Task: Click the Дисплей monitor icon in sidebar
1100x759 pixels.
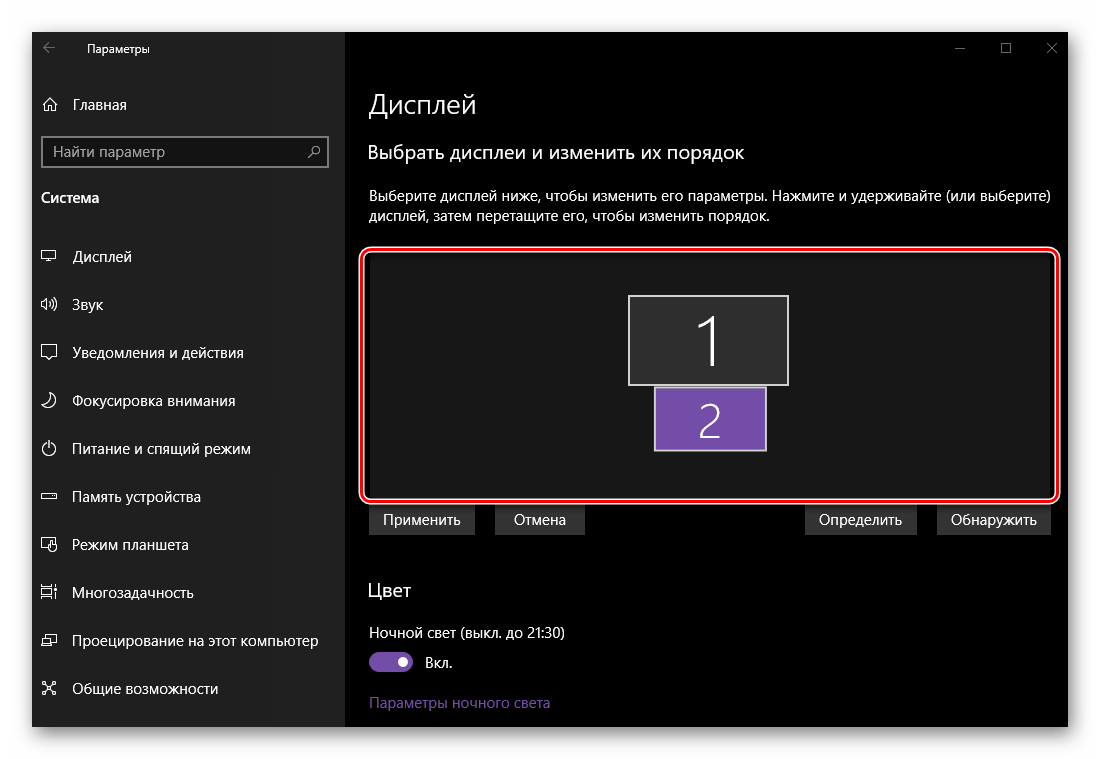Action: (49, 257)
